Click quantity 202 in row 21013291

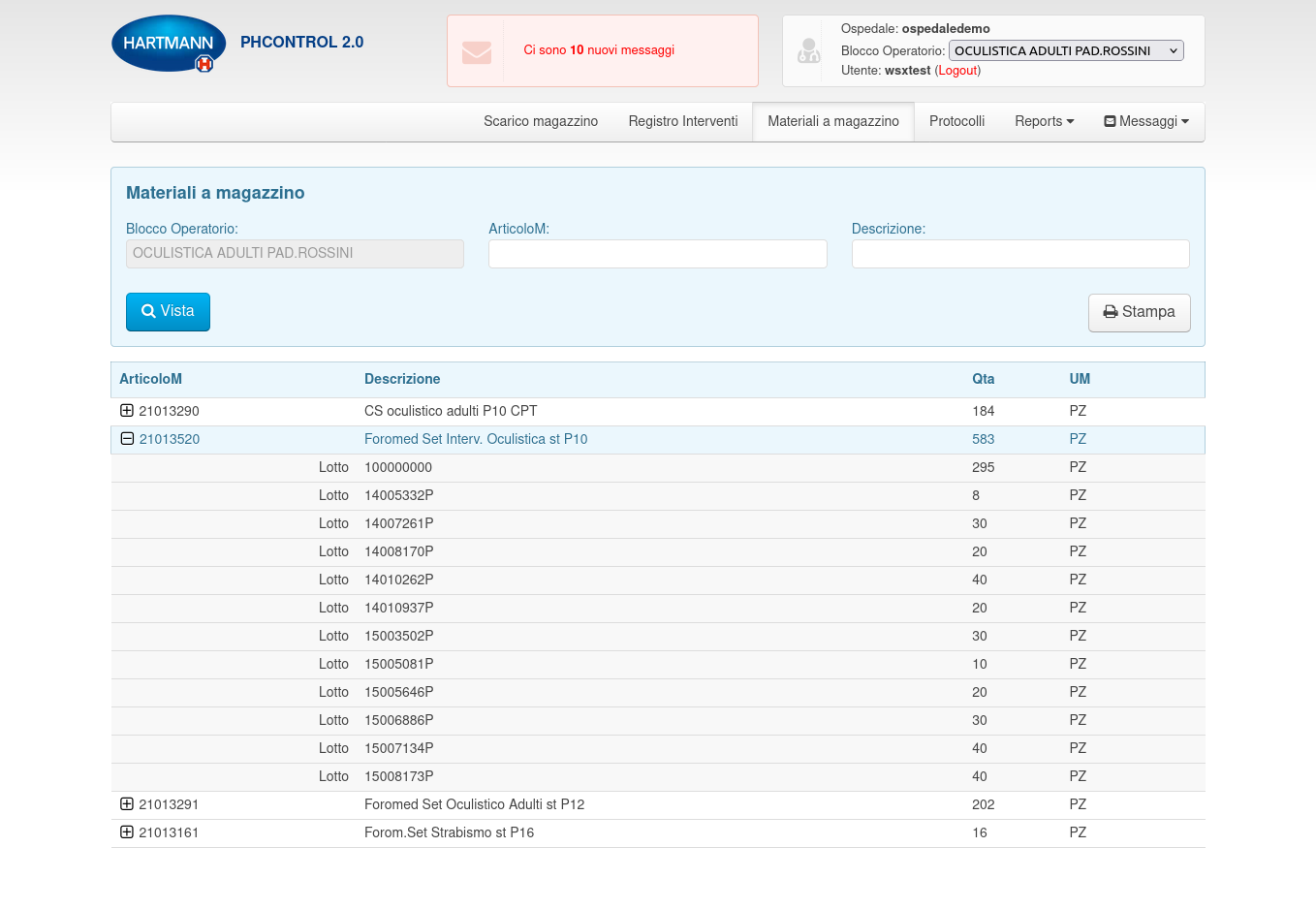point(984,804)
